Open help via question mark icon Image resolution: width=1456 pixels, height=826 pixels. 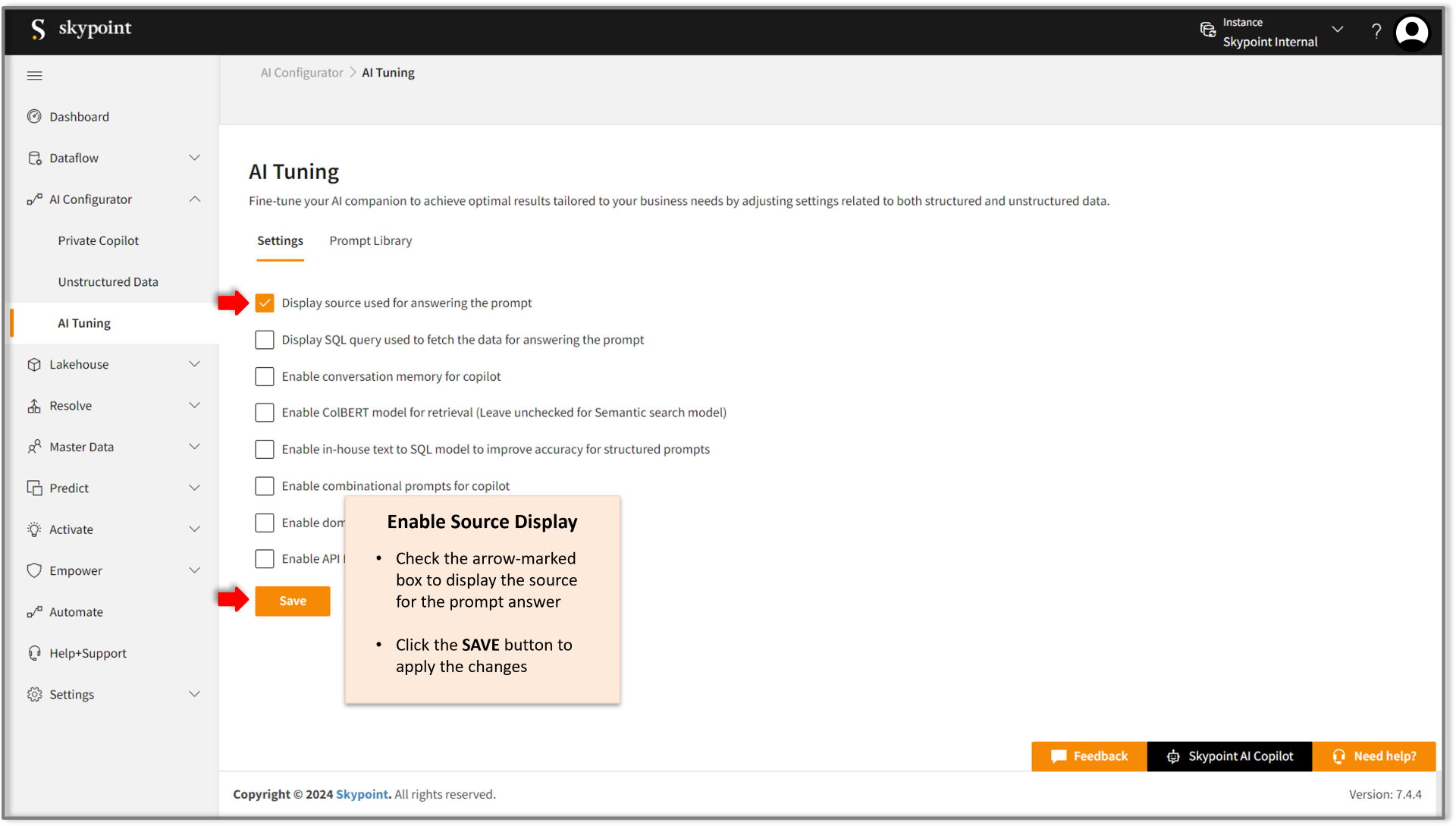click(x=1376, y=31)
